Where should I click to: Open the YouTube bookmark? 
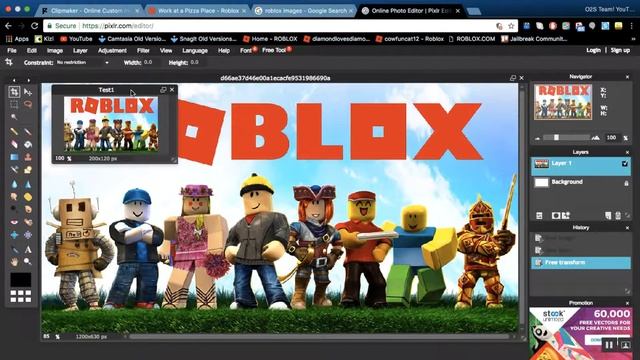76,39
